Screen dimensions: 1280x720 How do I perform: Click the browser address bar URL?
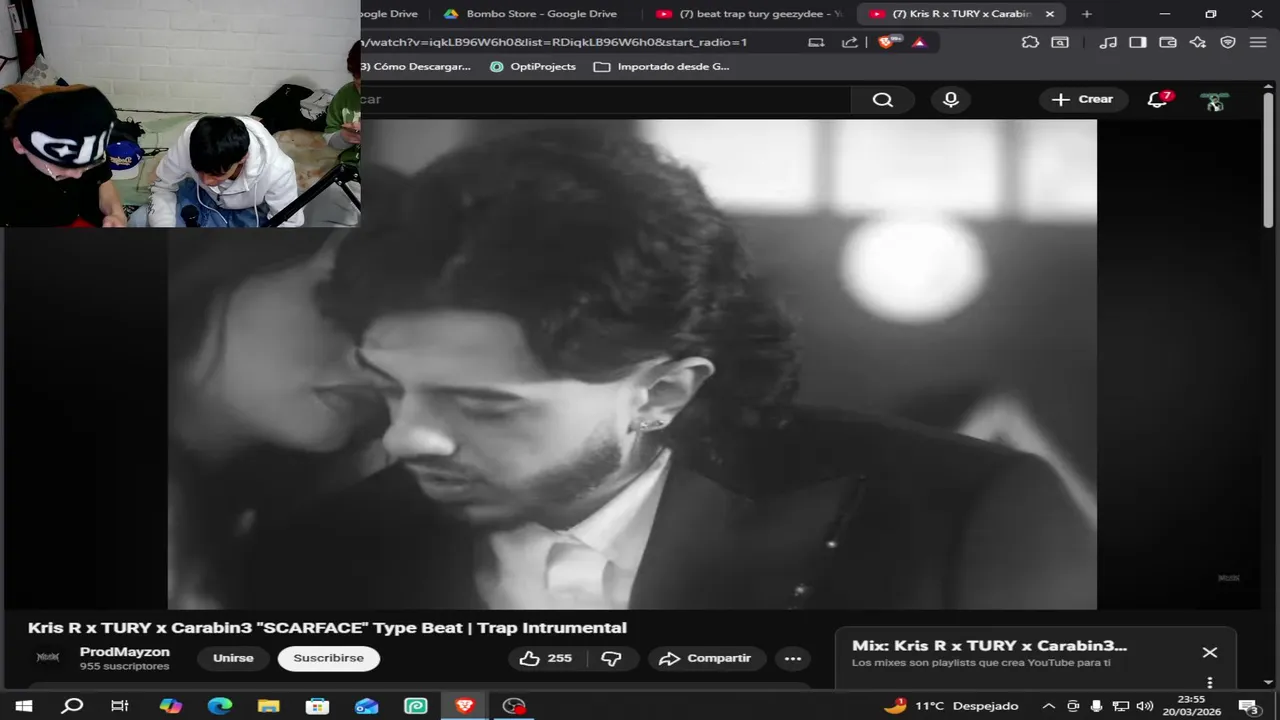point(554,42)
